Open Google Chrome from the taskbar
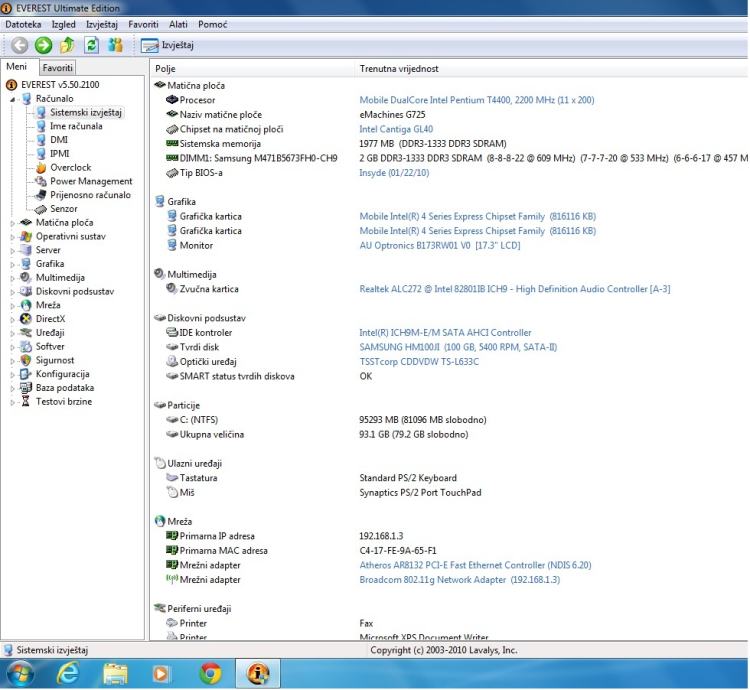This screenshot has width=750, height=690. [210, 674]
